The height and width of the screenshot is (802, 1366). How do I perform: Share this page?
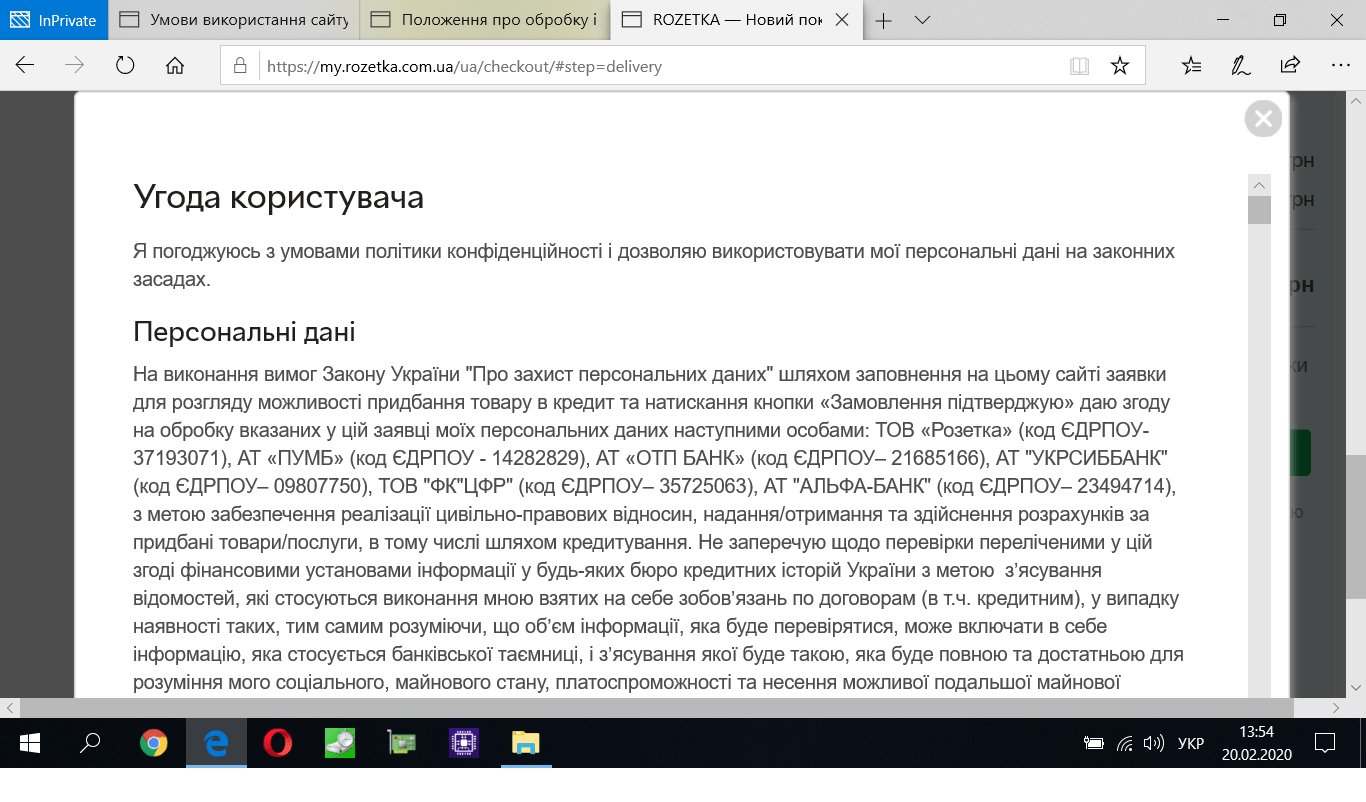1290,66
